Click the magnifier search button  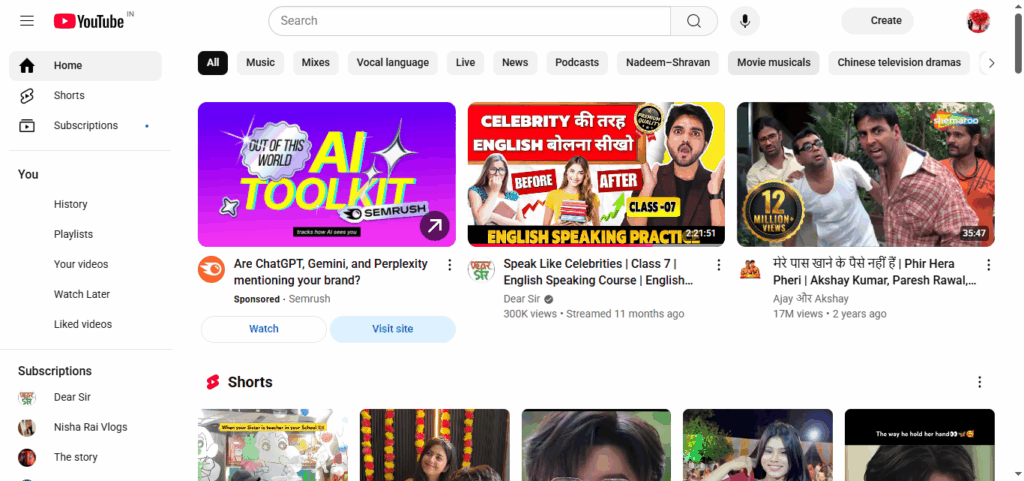pyautogui.click(x=694, y=21)
